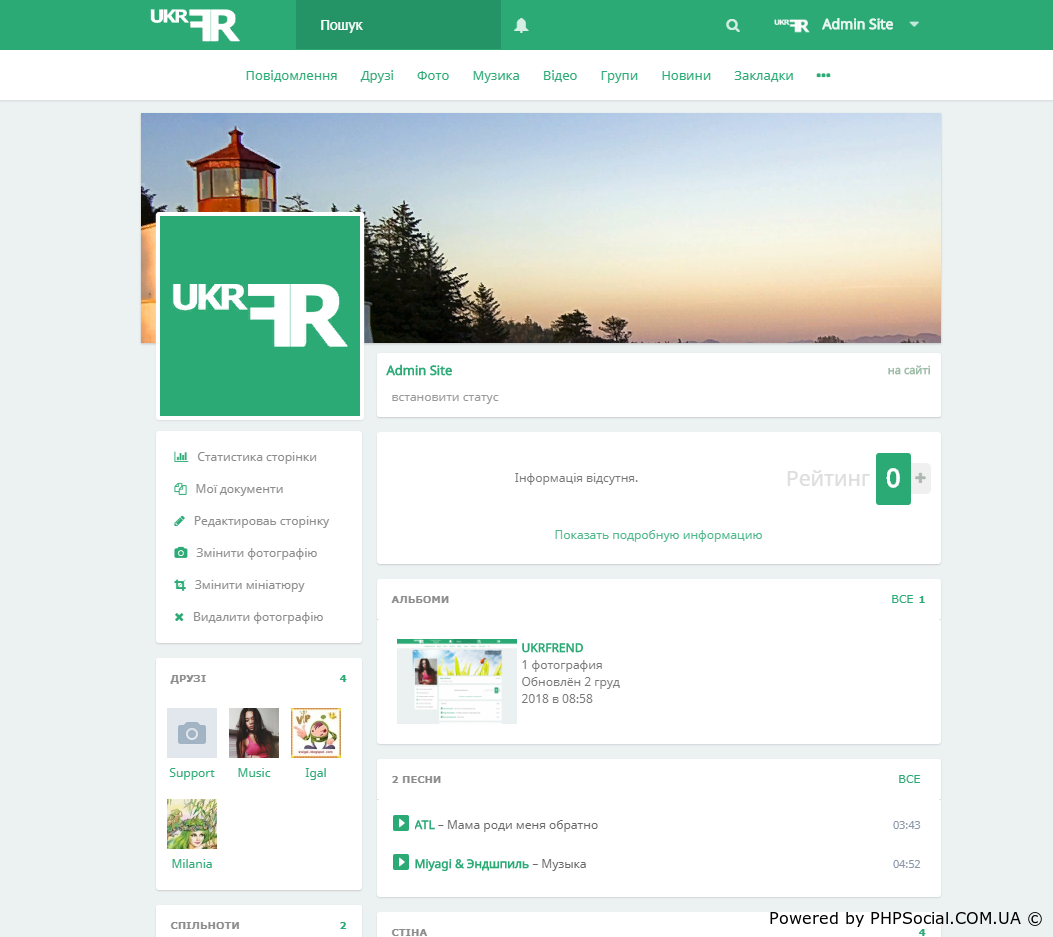This screenshot has width=1053, height=937.
Task: Open the Закладки bookmarks menu item
Action: 763,75
